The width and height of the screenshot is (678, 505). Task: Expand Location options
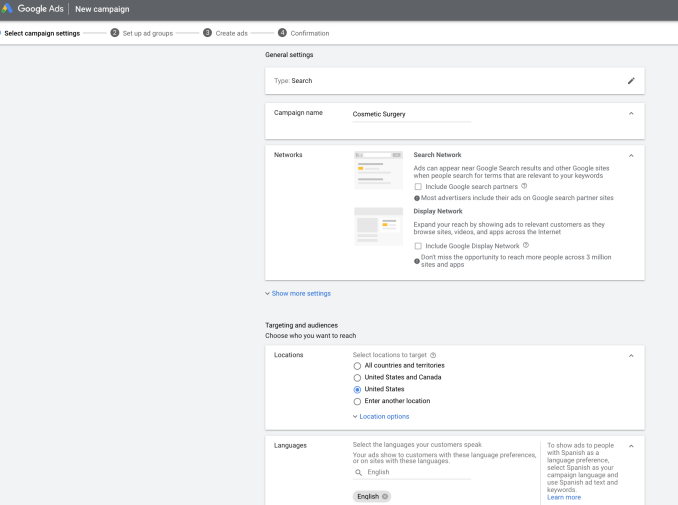381,416
